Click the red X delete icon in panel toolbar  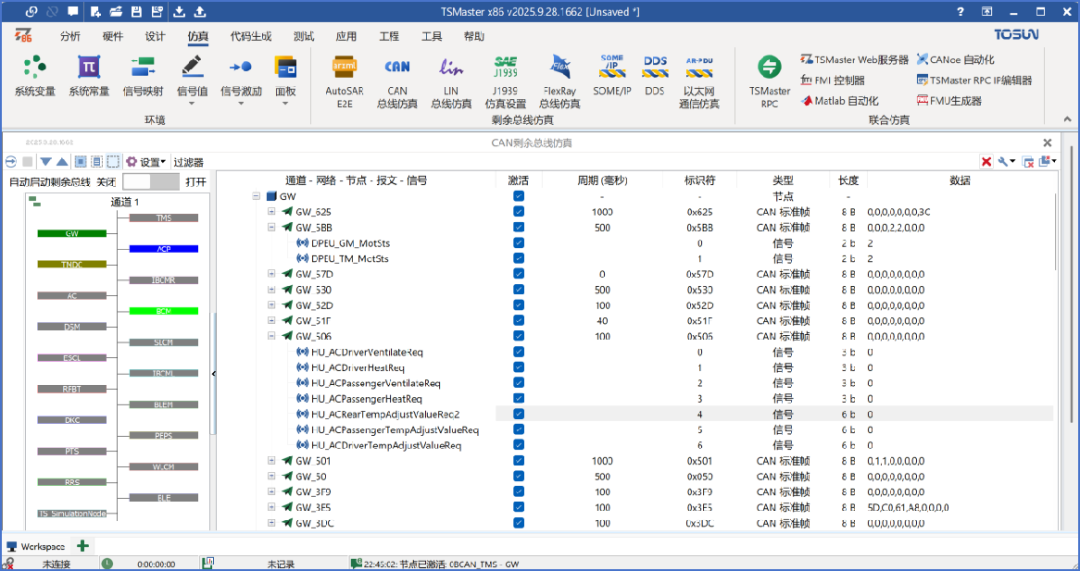pos(986,162)
